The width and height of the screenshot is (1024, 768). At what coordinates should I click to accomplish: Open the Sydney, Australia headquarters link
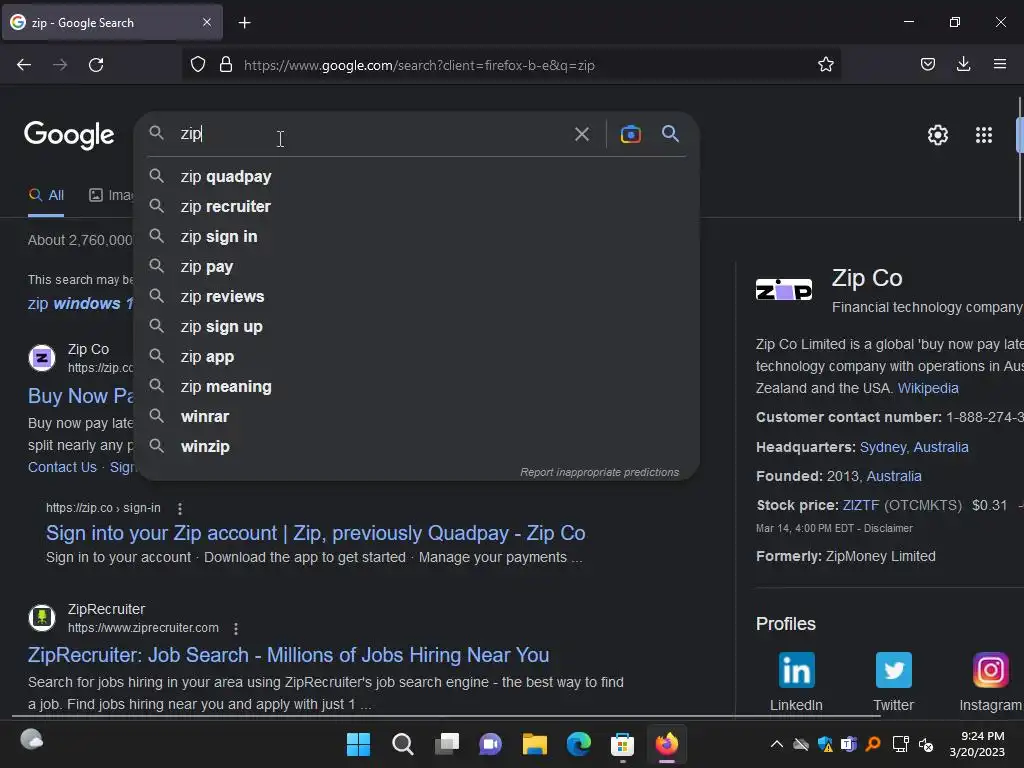tap(914, 447)
